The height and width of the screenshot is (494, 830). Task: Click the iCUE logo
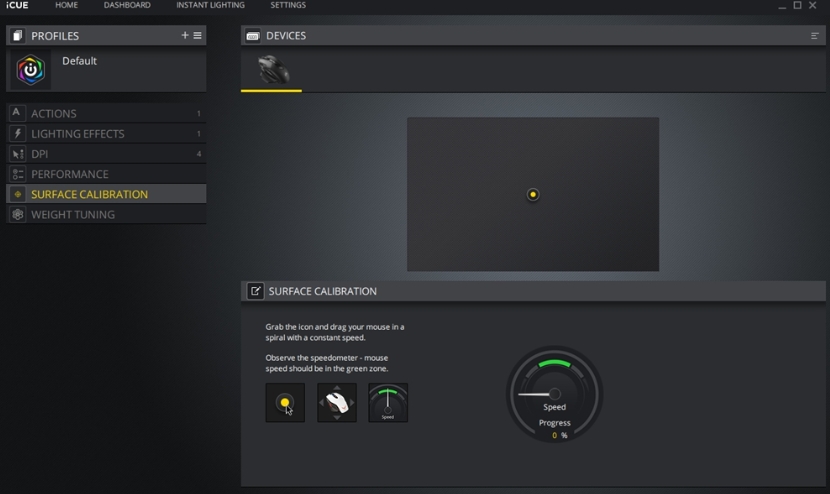pos(17,5)
